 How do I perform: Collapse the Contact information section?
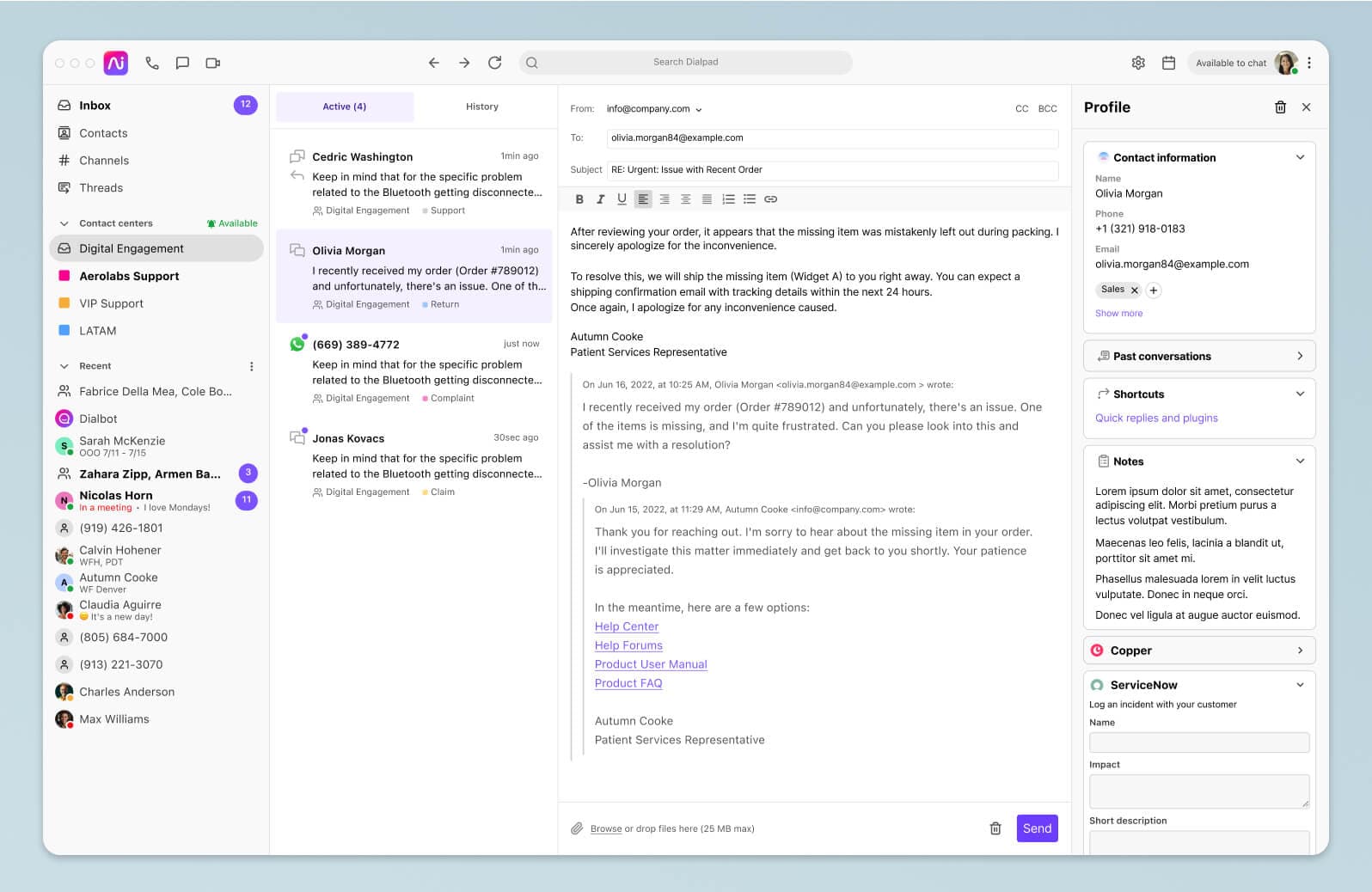click(1299, 157)
